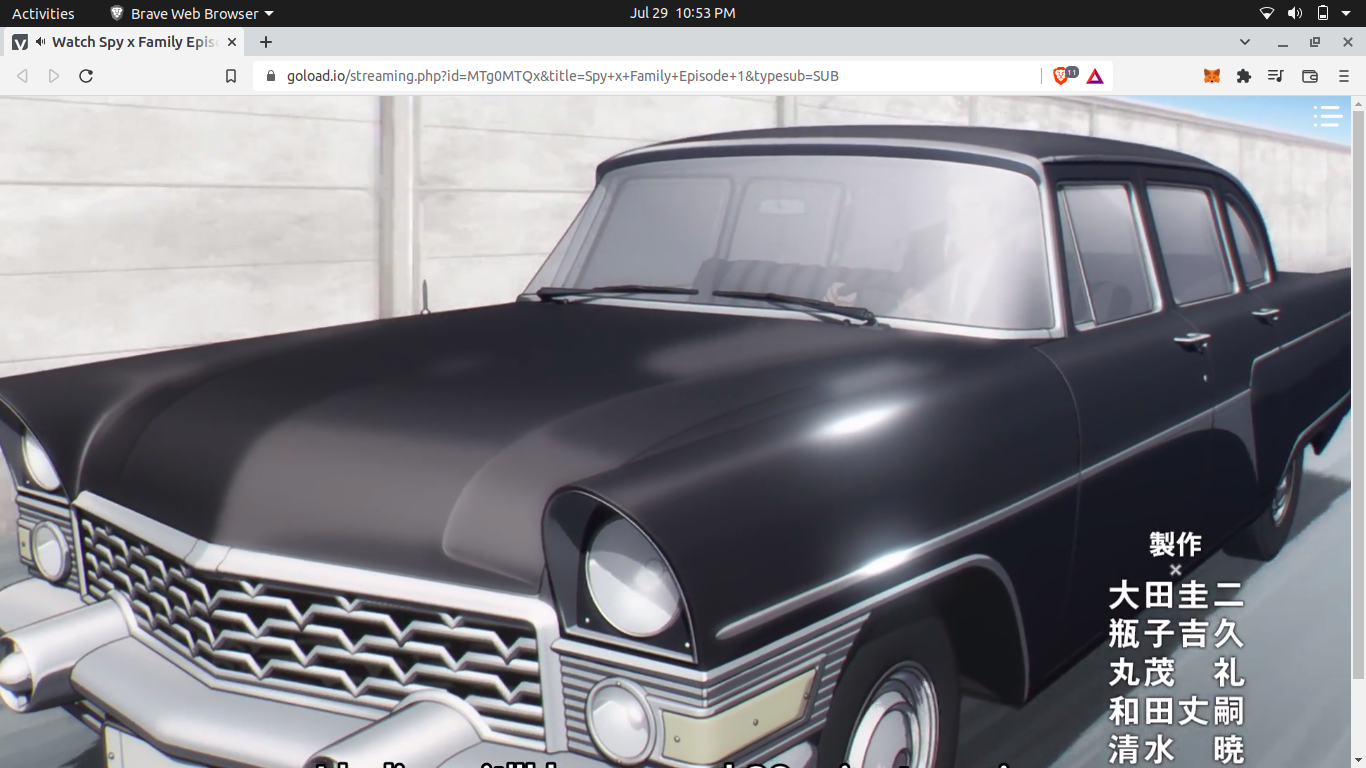The image size is (1366, 768).
Task: Open the MetaMask fox extension
Action: (x=1211, y=76)
